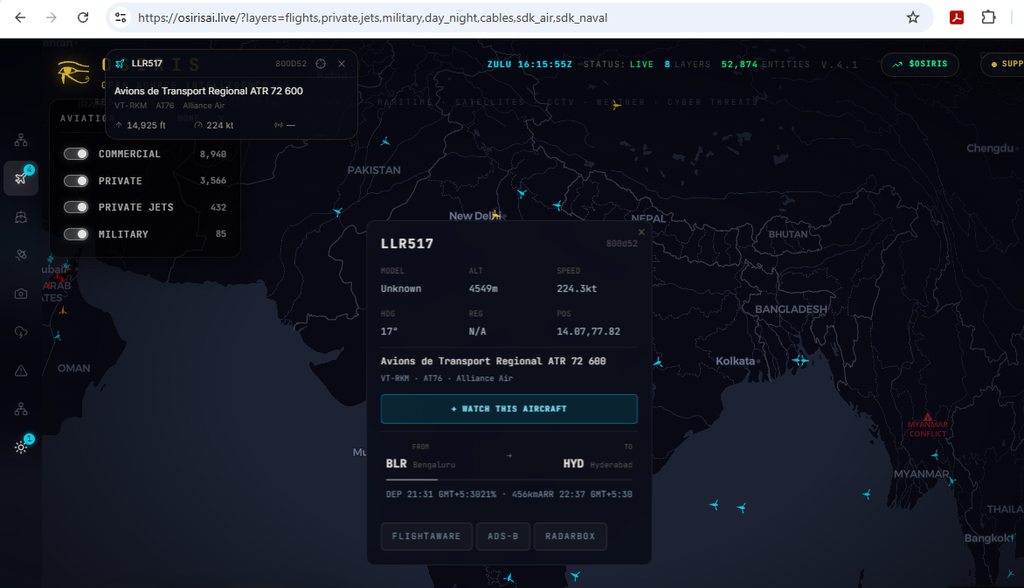1024x588 pixels.
Task: Click the address bar URL
Action: point(372,18)
